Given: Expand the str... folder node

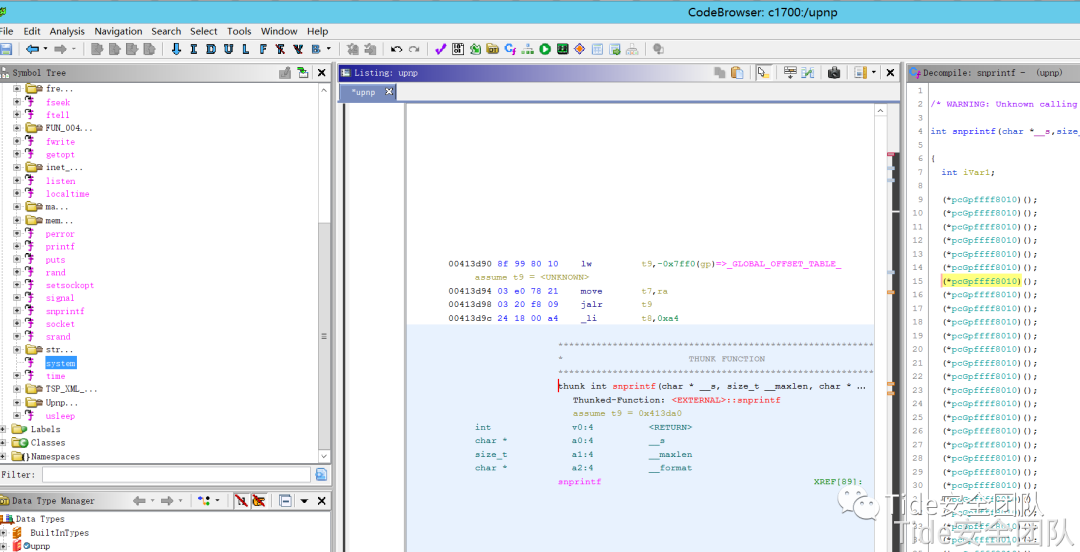Looking at the screenshot, I should click(x=17, y=349).
